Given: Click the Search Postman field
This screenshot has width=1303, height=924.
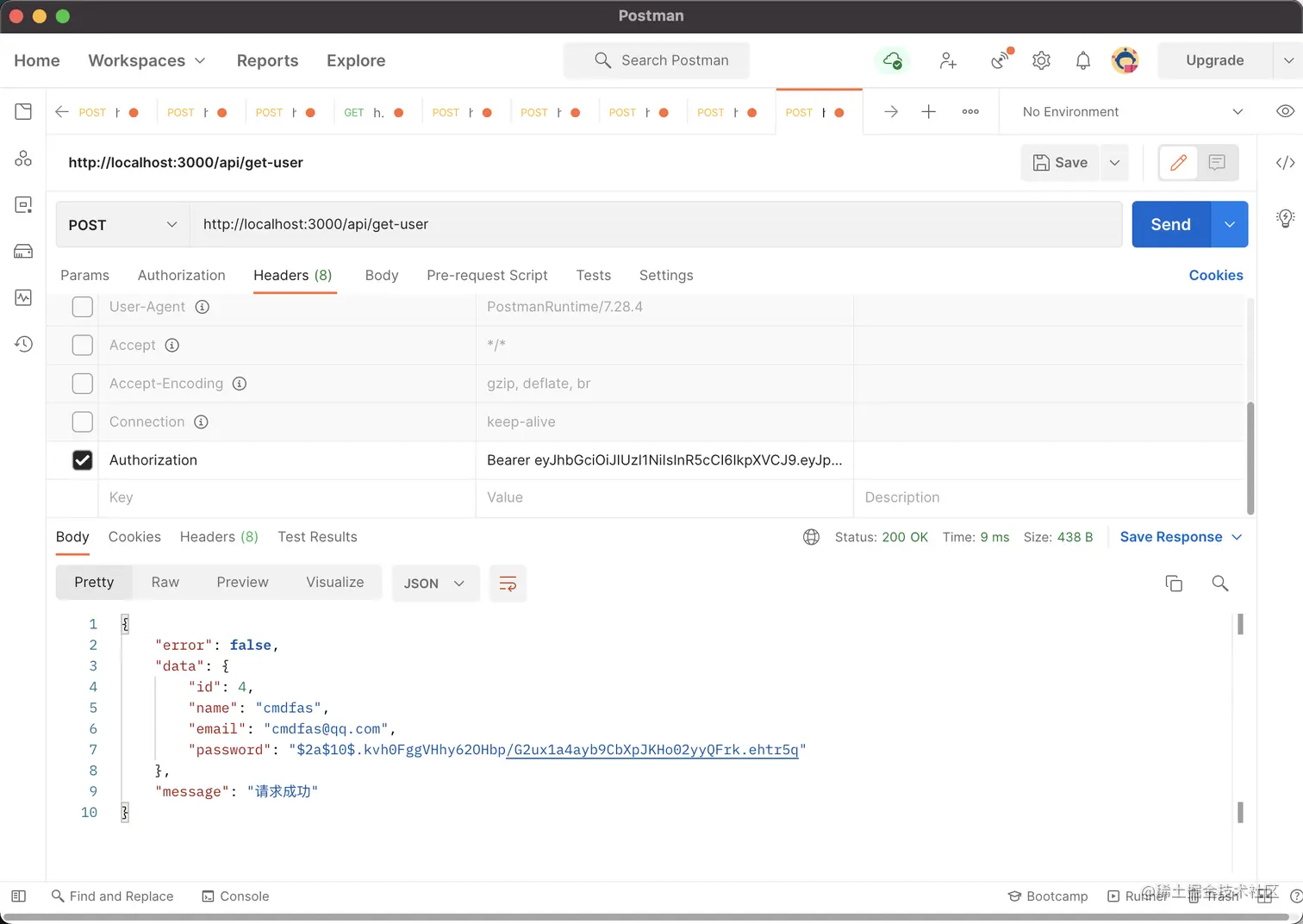Looking at the screenshot, I should [x=657, y=60].
